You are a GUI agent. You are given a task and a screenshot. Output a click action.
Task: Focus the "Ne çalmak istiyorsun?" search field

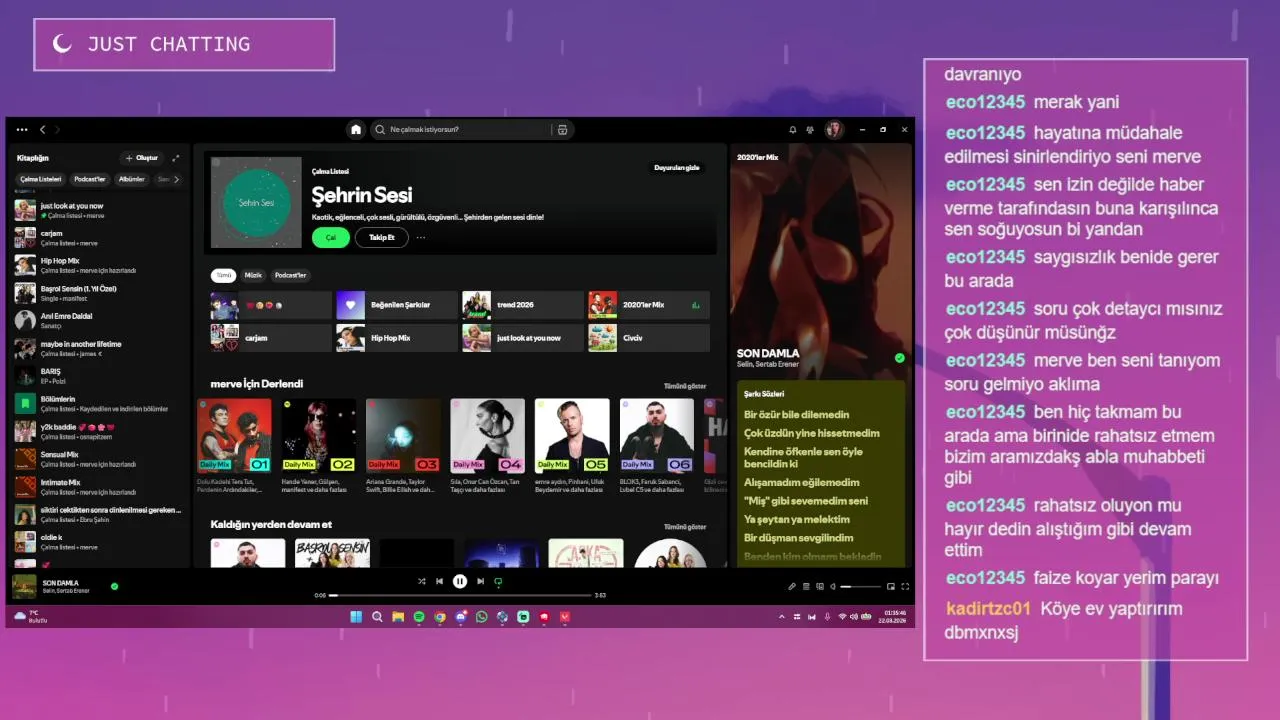(470, 130)
